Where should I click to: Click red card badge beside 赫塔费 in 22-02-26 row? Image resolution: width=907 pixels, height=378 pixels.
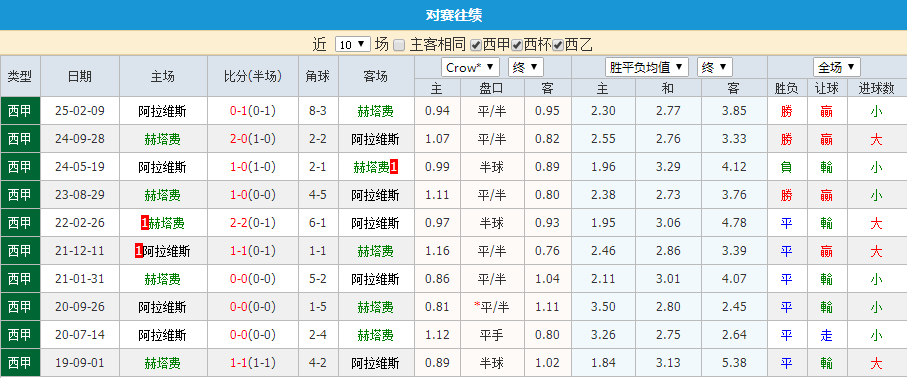[145, 223]
